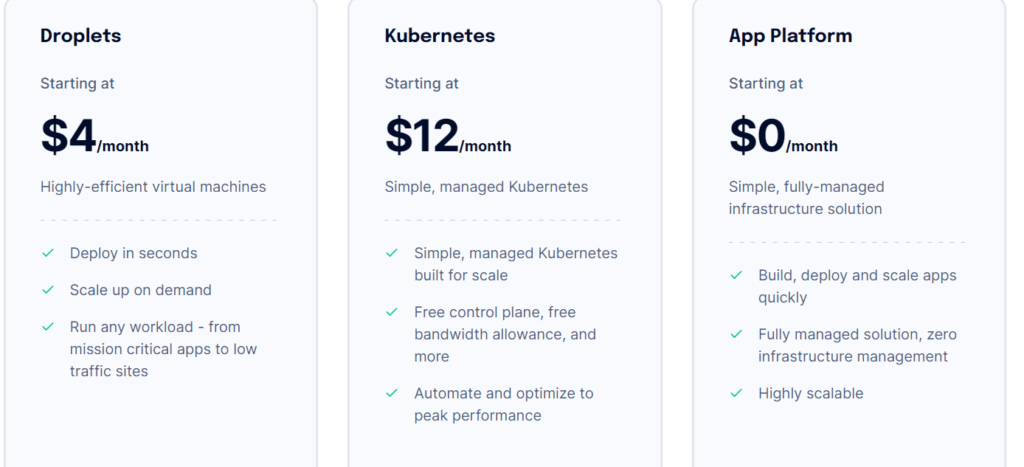
Task: Click checkmark beside Build, deploy and scale apps
Action: point(736,275)
